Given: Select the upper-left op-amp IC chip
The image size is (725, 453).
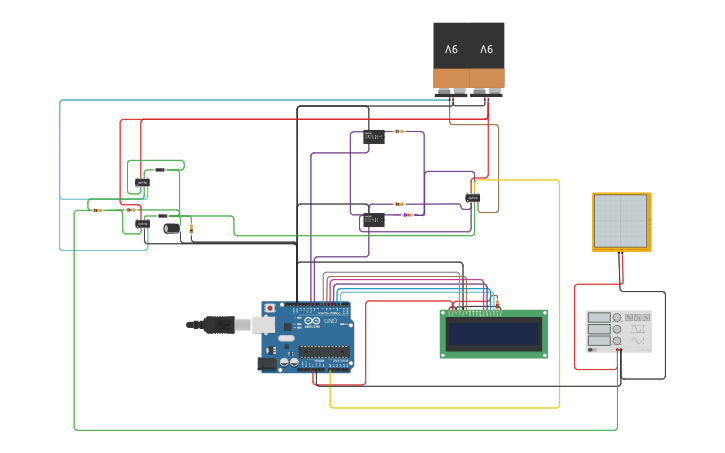Looking at the screenshot, I should point(142,182).
